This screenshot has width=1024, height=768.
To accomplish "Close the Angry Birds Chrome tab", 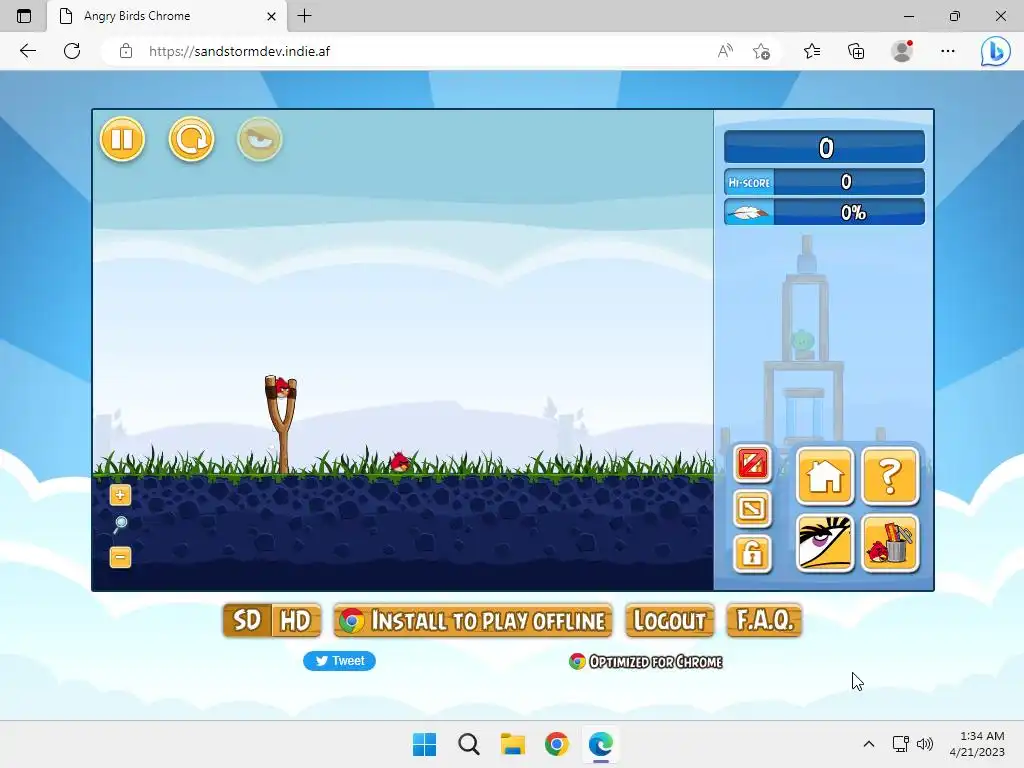I will click(271, 16).
